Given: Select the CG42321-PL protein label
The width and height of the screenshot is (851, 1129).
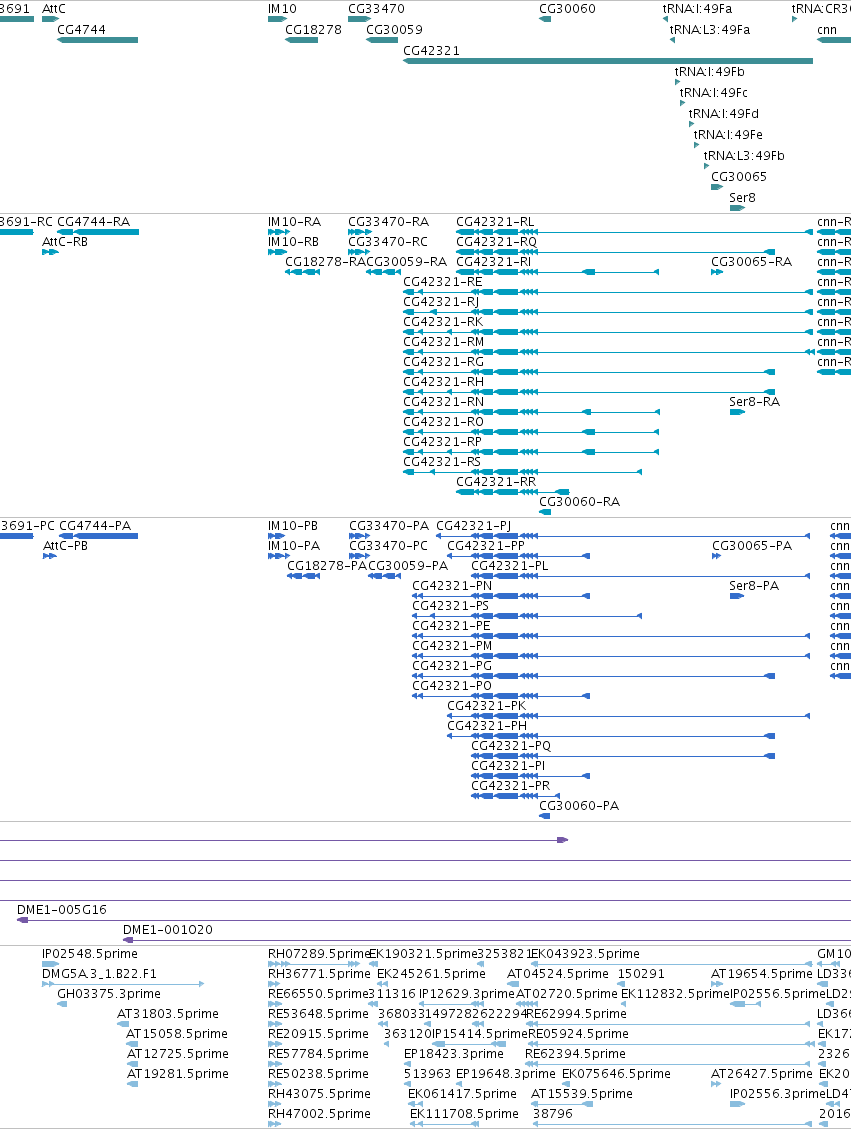Looking at the screenshot, I should (510, 566).
